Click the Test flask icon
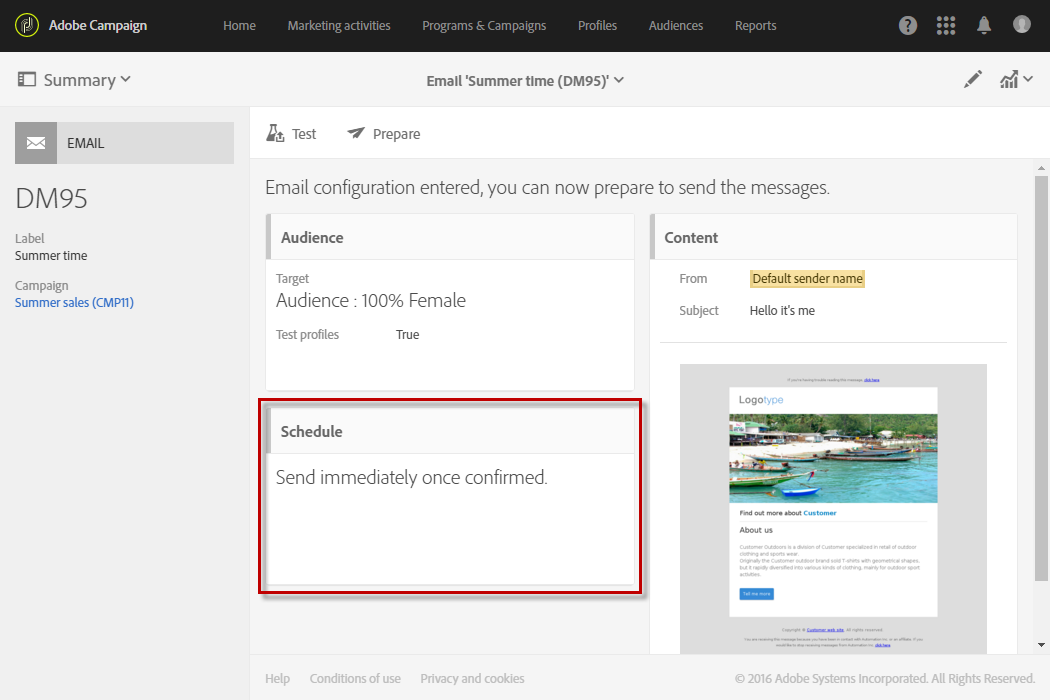The height and width of the screenshot is (700, 1050). [x=275, y=133]
